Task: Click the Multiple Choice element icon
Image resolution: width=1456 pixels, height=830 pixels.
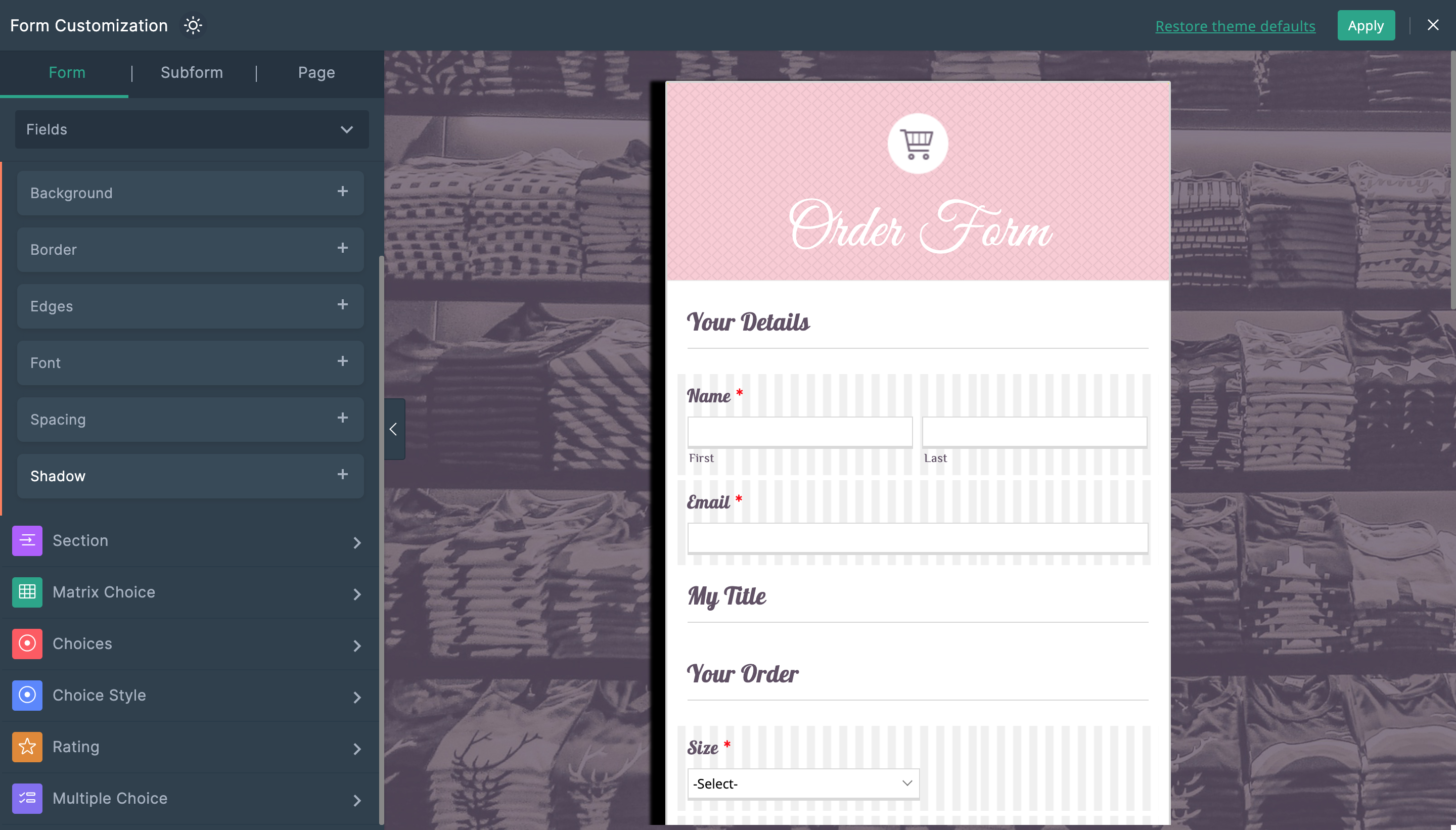Action: (27, 797)
